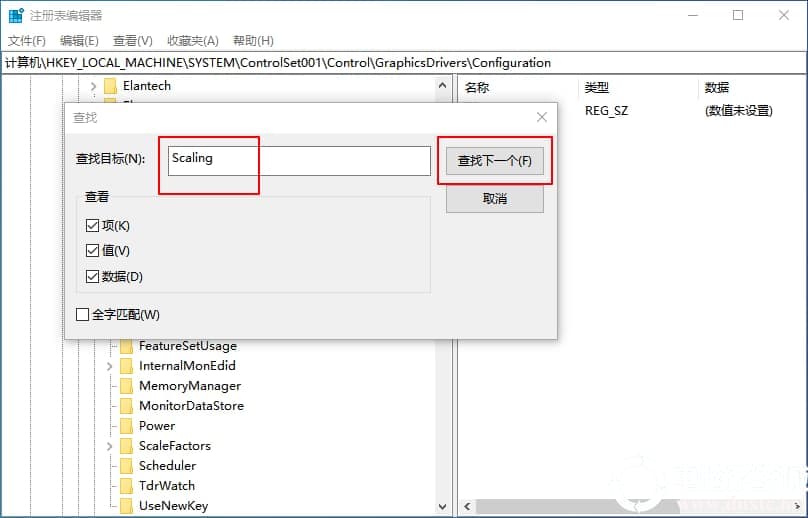Select the MemoryManager key
This screenshot has width=808, height=518.
tap(190, 386)
